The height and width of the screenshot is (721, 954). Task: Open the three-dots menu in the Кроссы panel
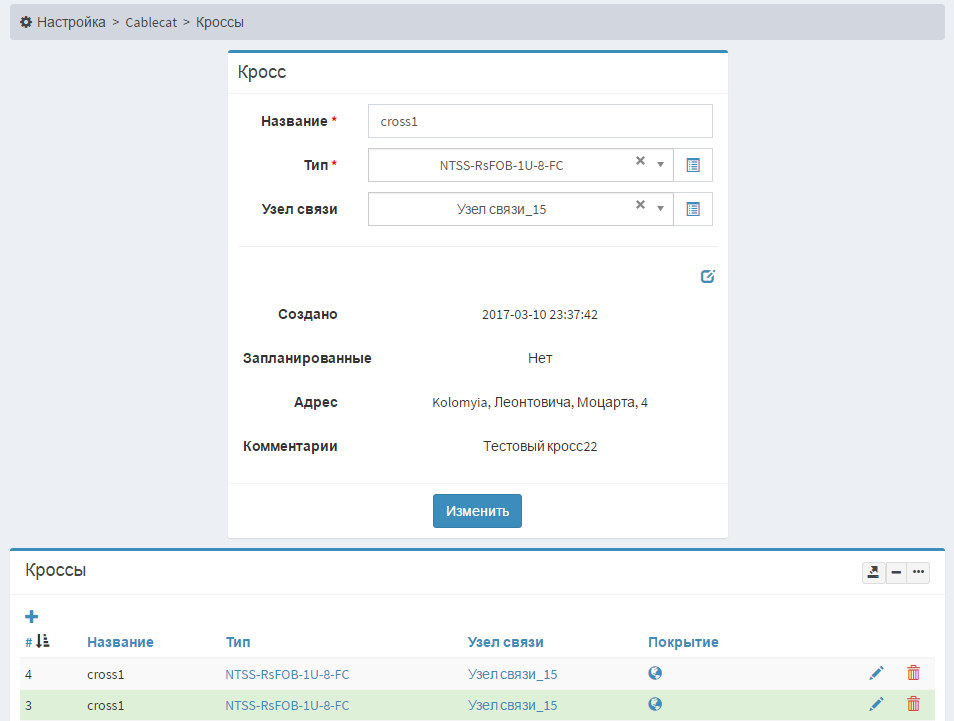[918, 572]
